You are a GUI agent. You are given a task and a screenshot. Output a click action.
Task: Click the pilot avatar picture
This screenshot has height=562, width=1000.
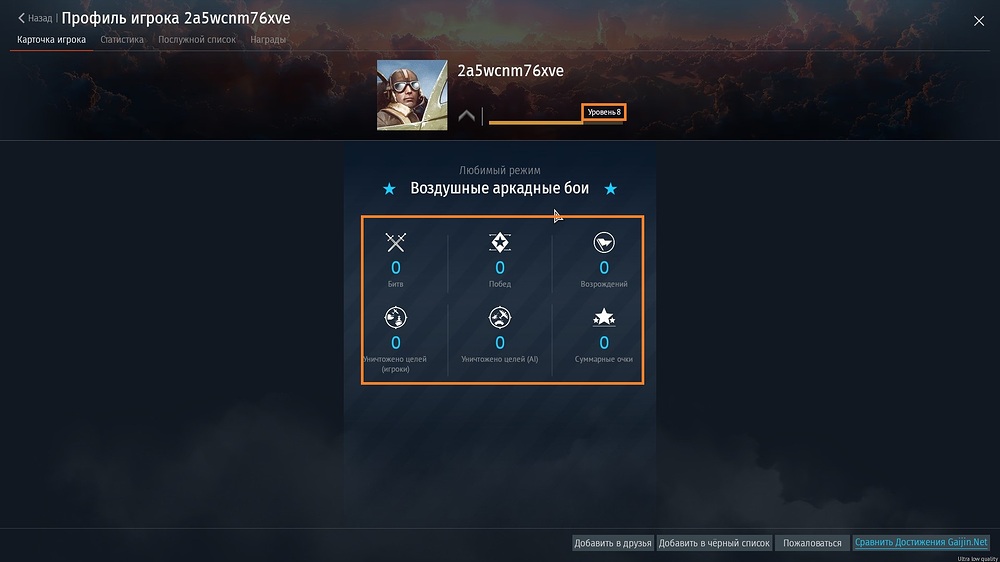coord(412,95)
